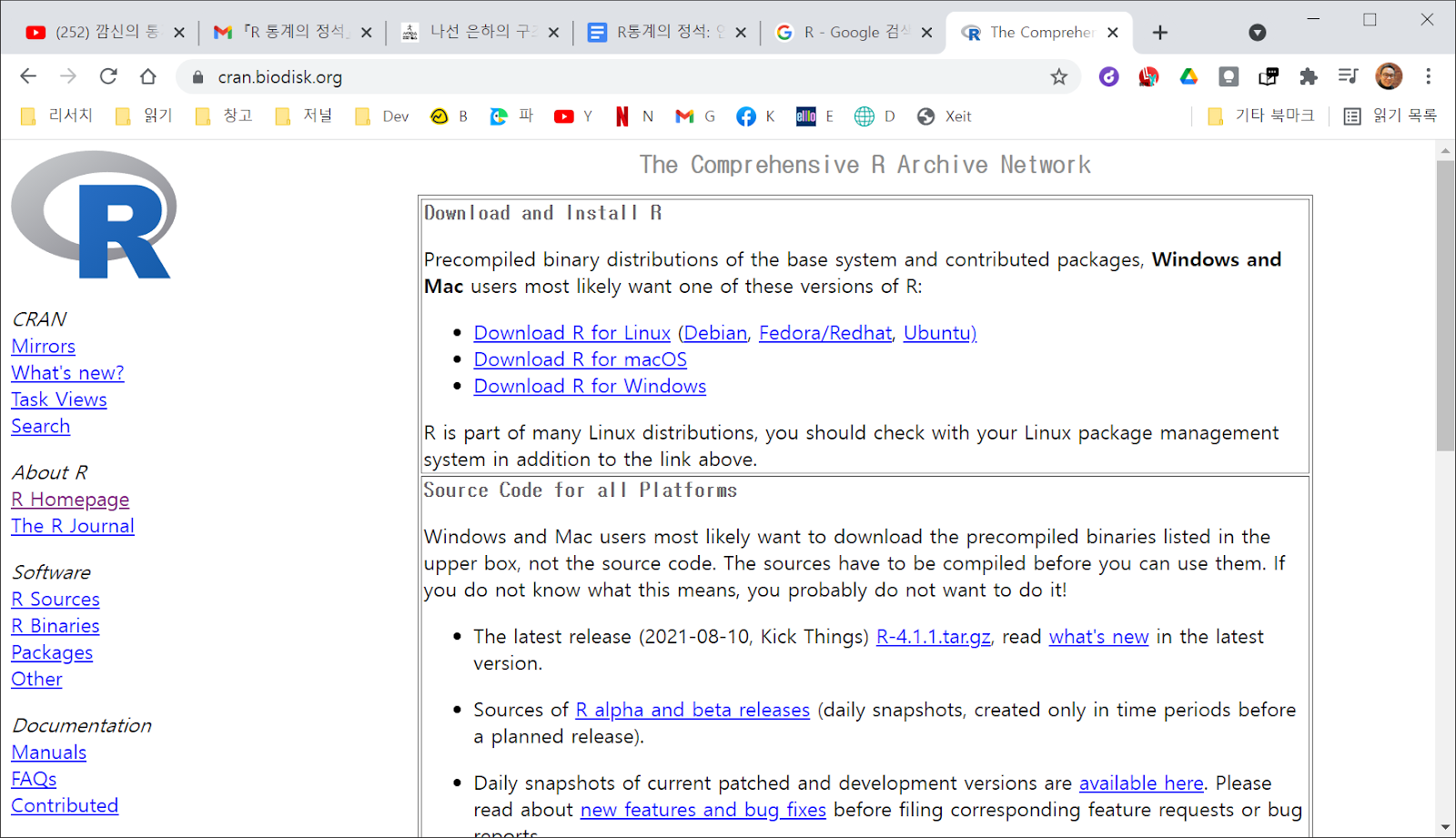Open the Netflix N bookmark

(634, 116)
